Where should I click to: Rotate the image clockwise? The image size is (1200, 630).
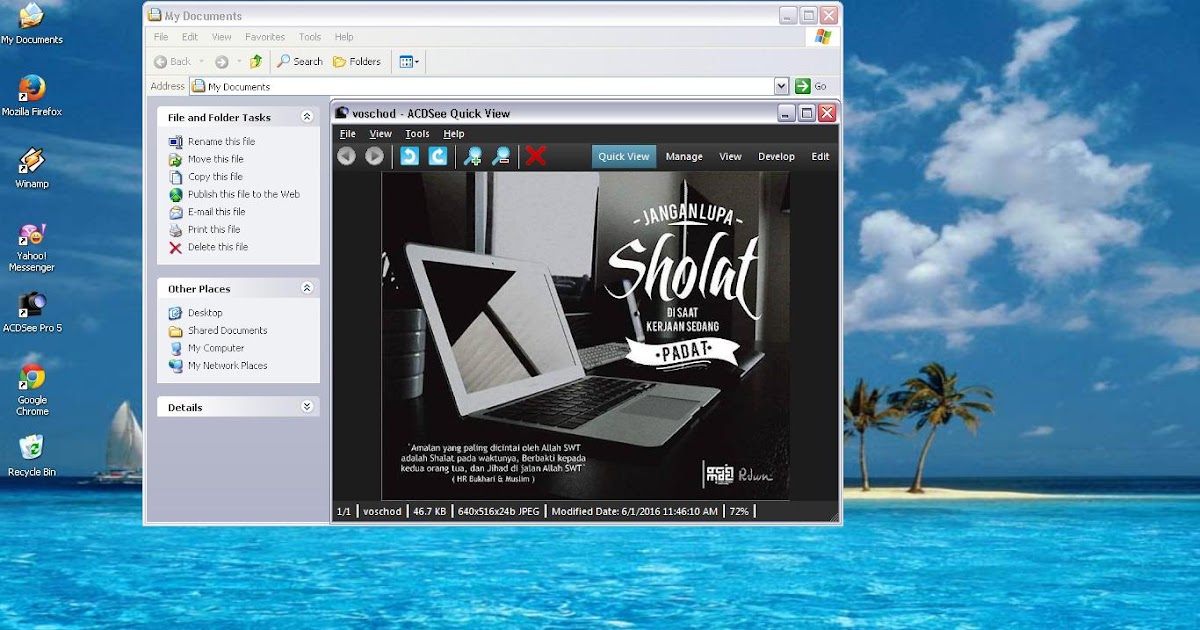437,156
